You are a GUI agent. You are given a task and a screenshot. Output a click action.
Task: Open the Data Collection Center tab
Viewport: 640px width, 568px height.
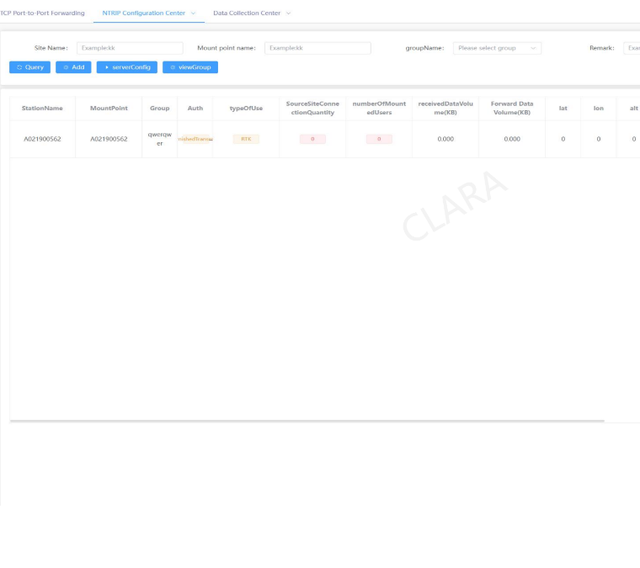[247, 13]
